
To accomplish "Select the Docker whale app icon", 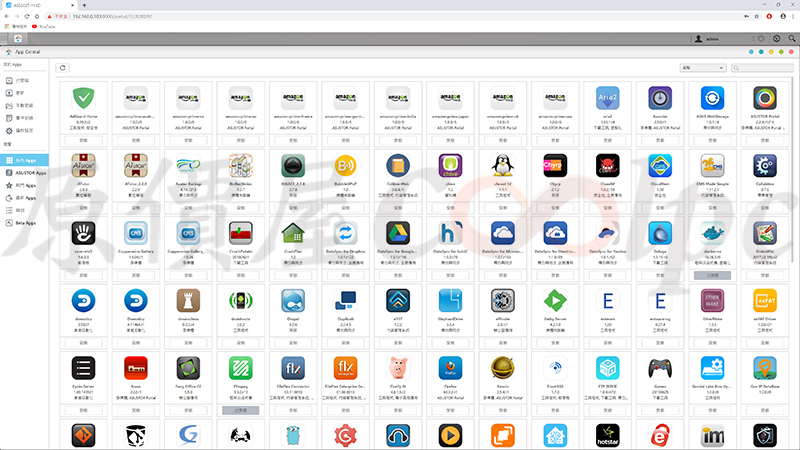I will (x=712, y=233).
